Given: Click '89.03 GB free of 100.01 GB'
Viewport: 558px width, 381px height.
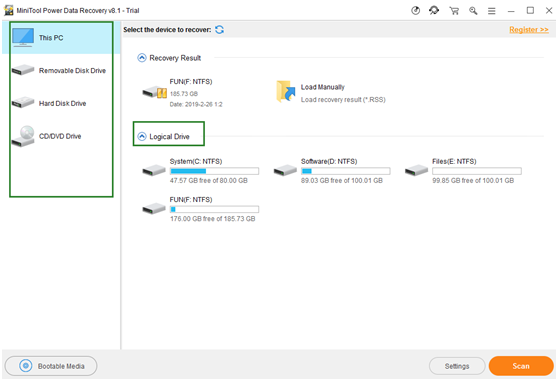Looking at the screenshot, I should 342,181.
